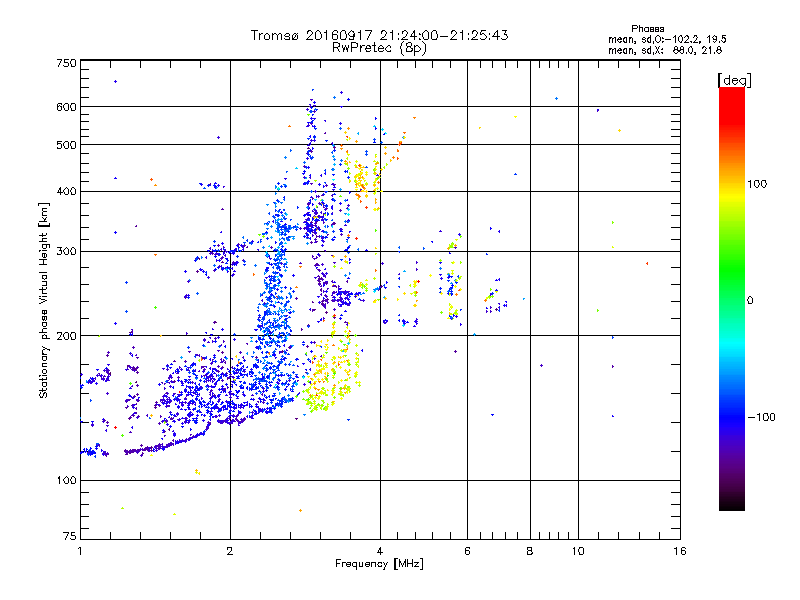The height and width of the screenshot is (600, 800).
Task: Click the '16' frequency axis label
Action: point(680,551)
